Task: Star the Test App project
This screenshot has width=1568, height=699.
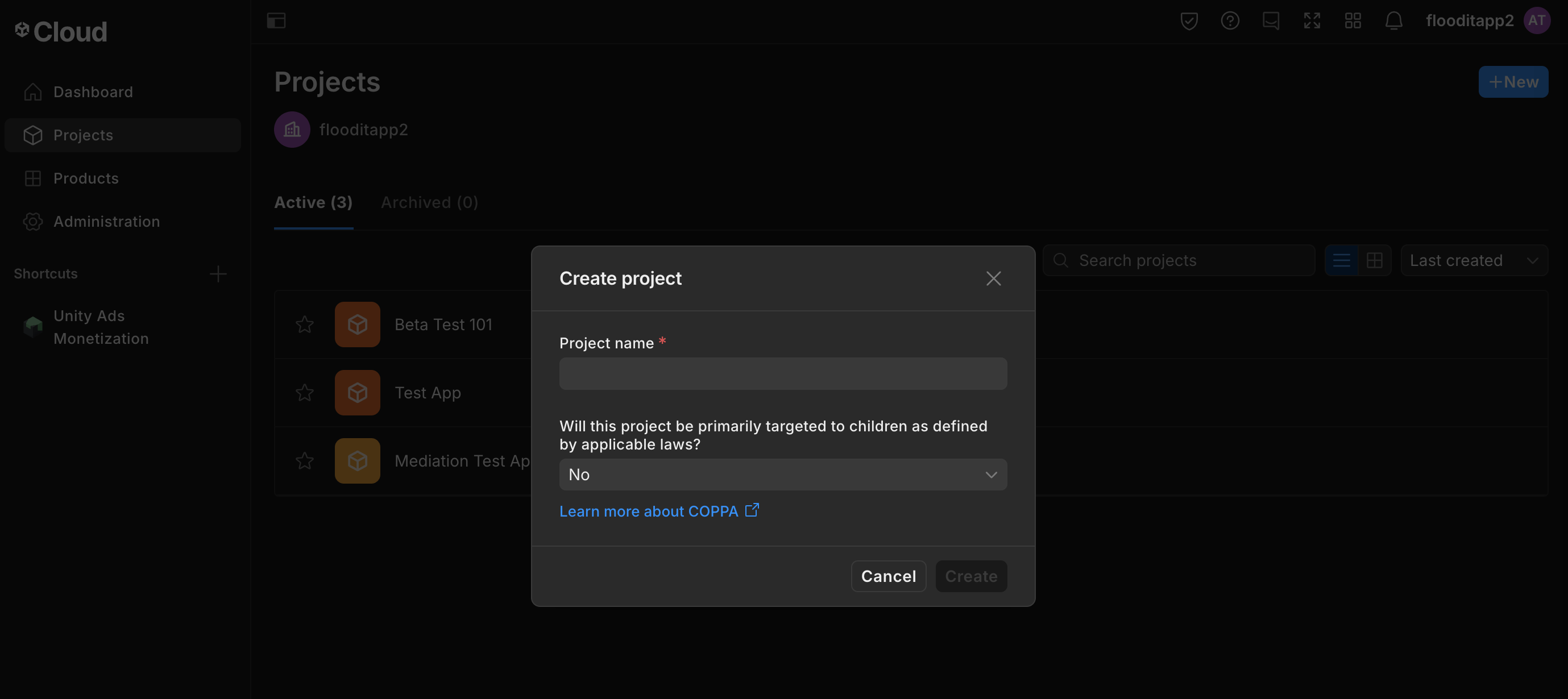Action: [x=304, y=392]
